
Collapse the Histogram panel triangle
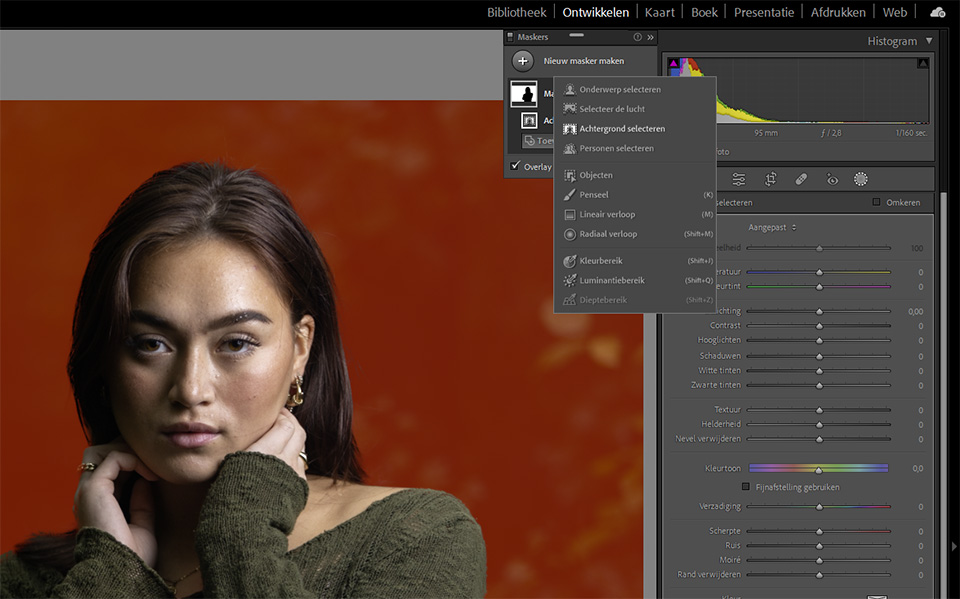pos(929,41)
